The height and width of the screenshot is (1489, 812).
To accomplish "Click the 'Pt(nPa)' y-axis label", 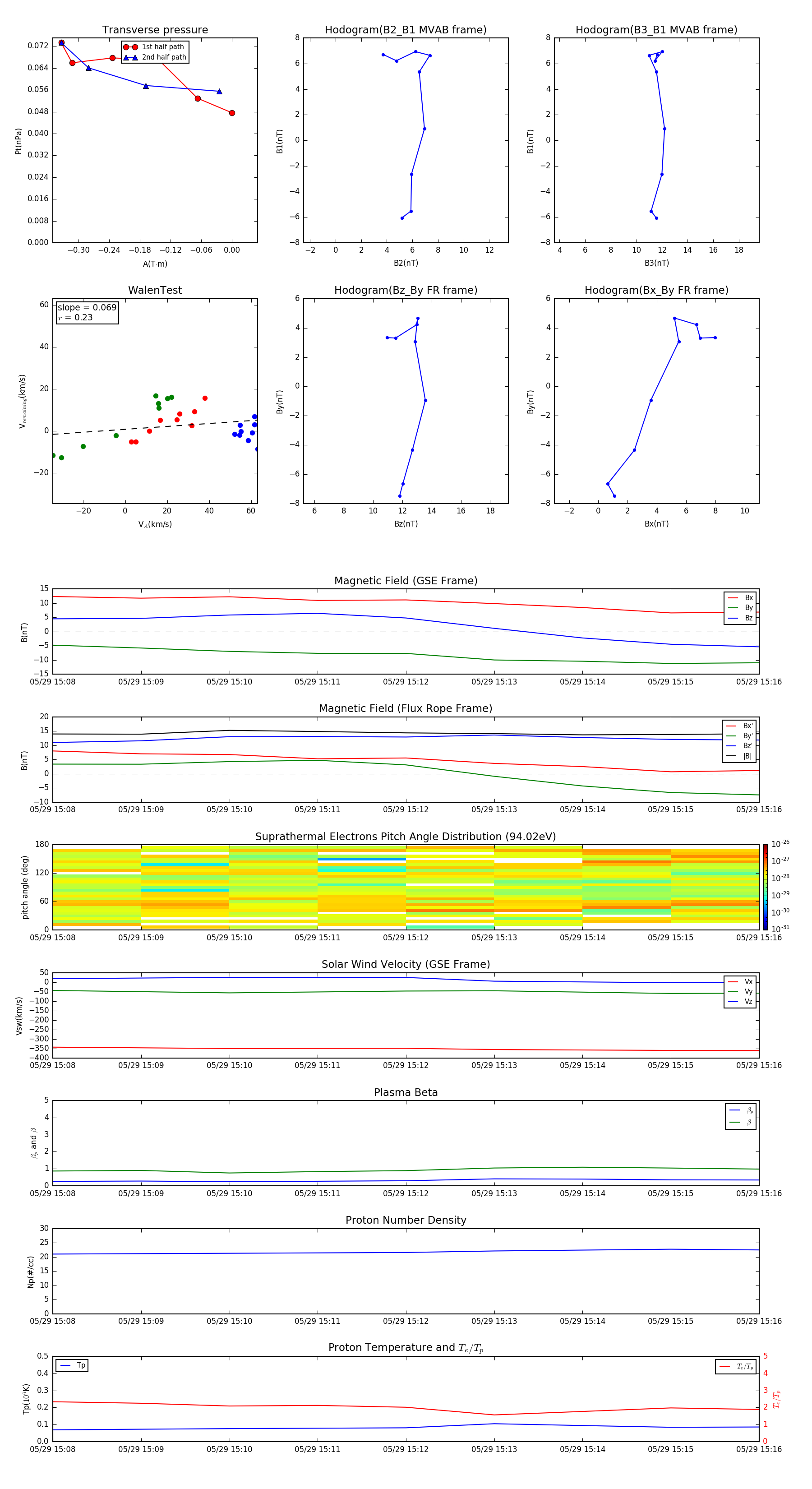I will (x=18, y=141).
